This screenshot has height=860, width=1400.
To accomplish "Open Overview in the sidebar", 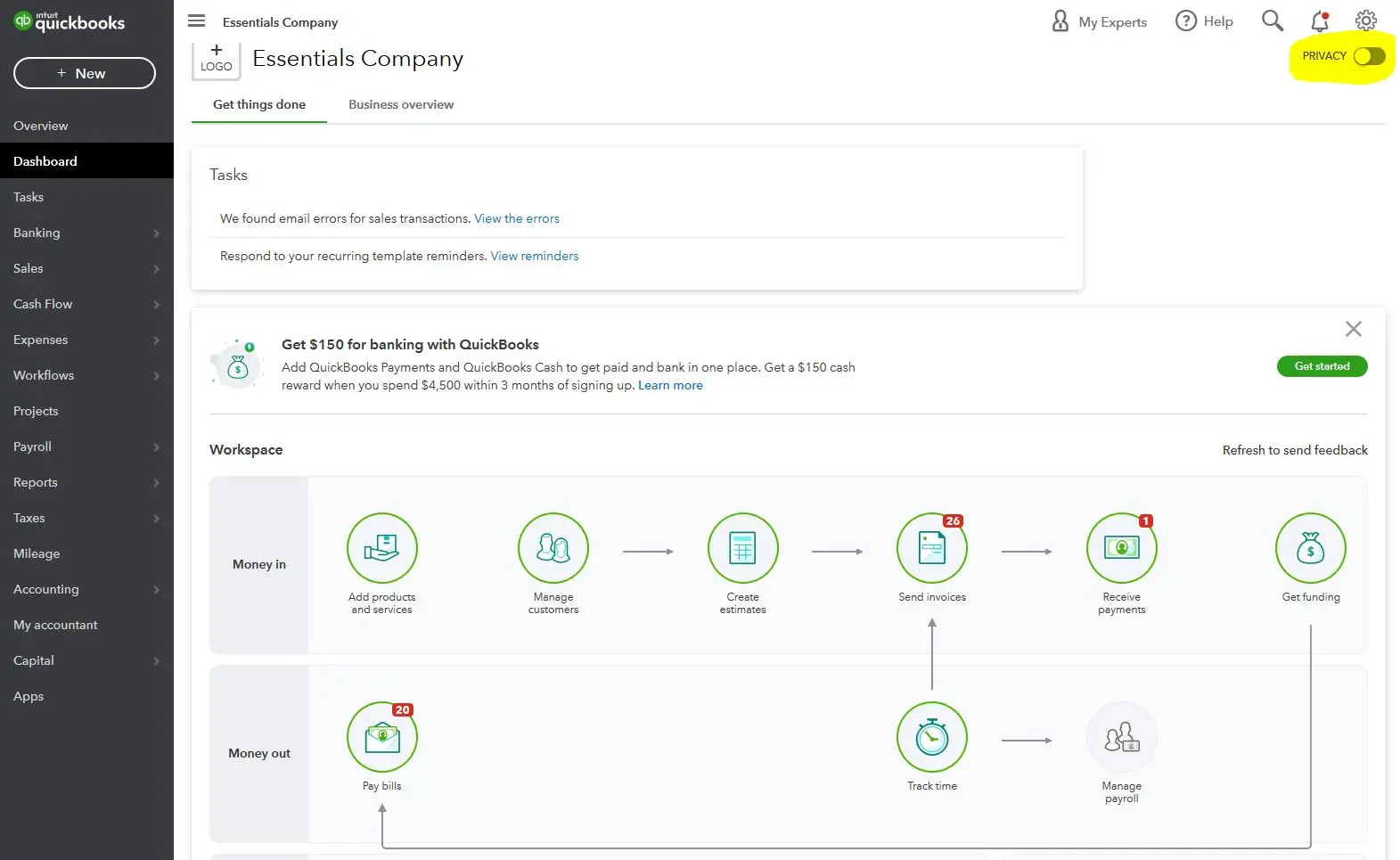I will click(x=86, y=126).
